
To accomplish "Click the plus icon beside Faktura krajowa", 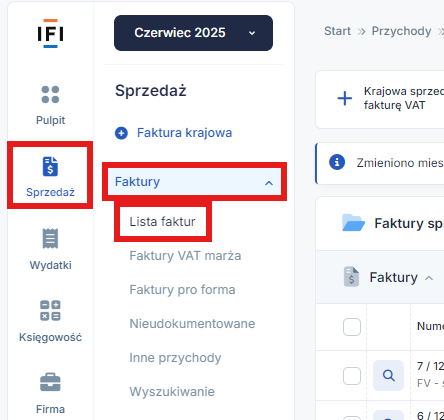I will point(121,133).
